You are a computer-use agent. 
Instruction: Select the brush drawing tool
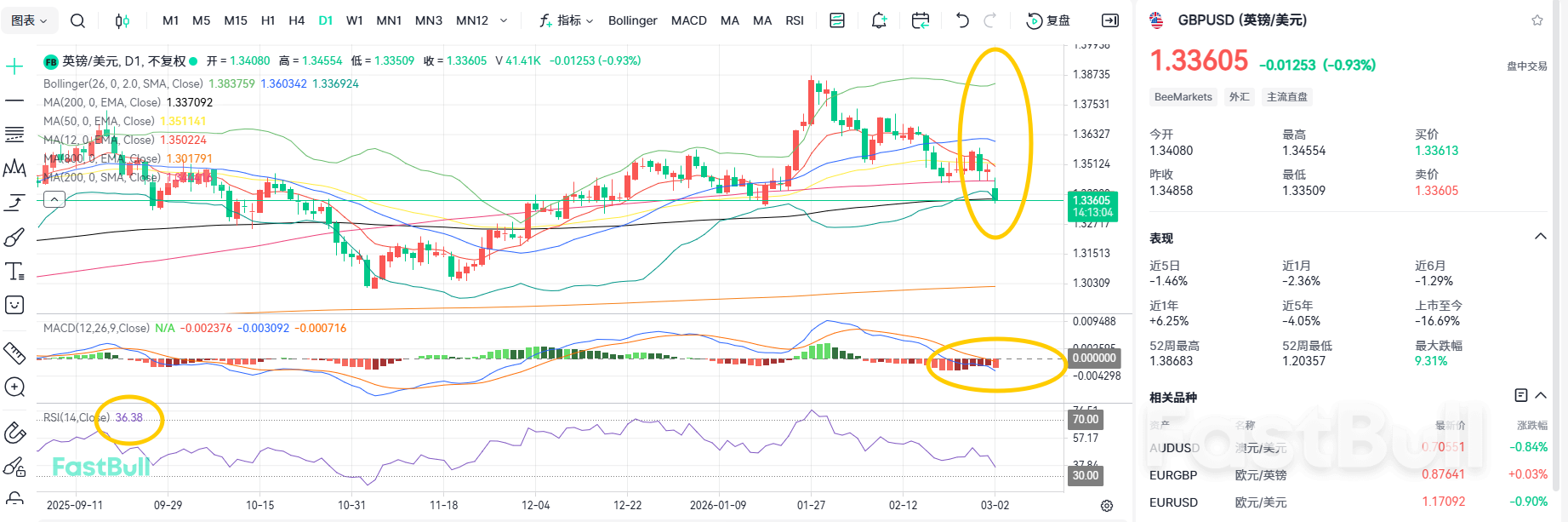pos(14,238)
